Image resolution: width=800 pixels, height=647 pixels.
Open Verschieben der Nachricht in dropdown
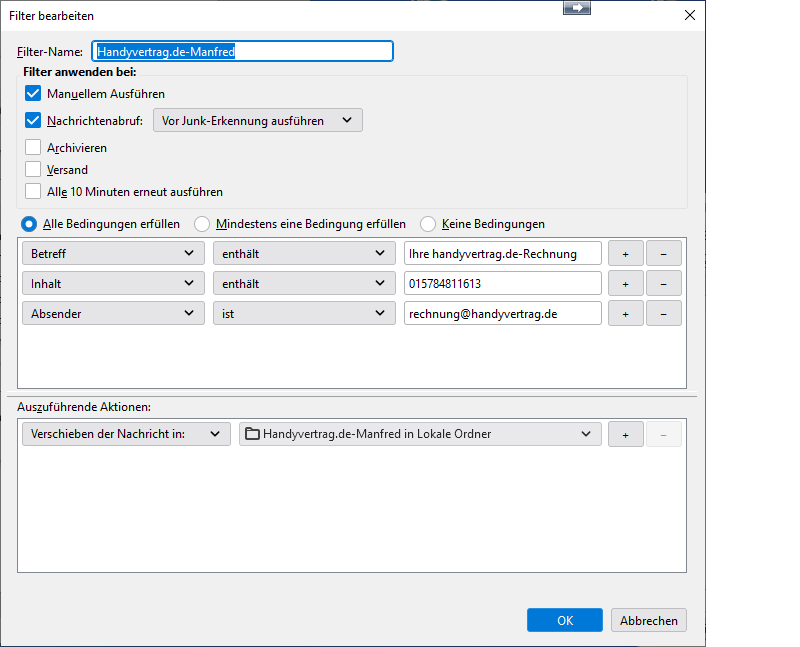click(127, 434)
